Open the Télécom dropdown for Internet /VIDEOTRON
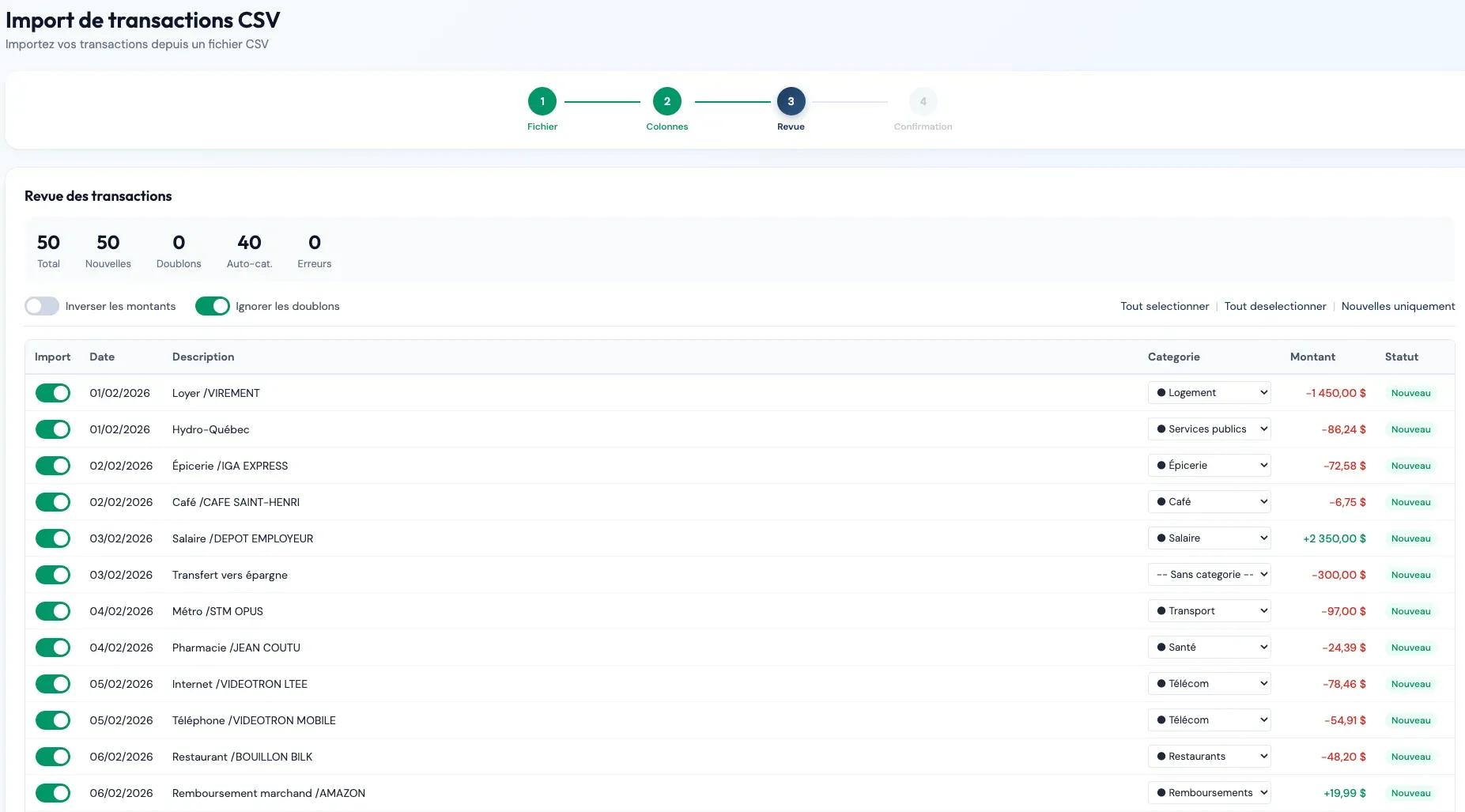 [1209, 683]
